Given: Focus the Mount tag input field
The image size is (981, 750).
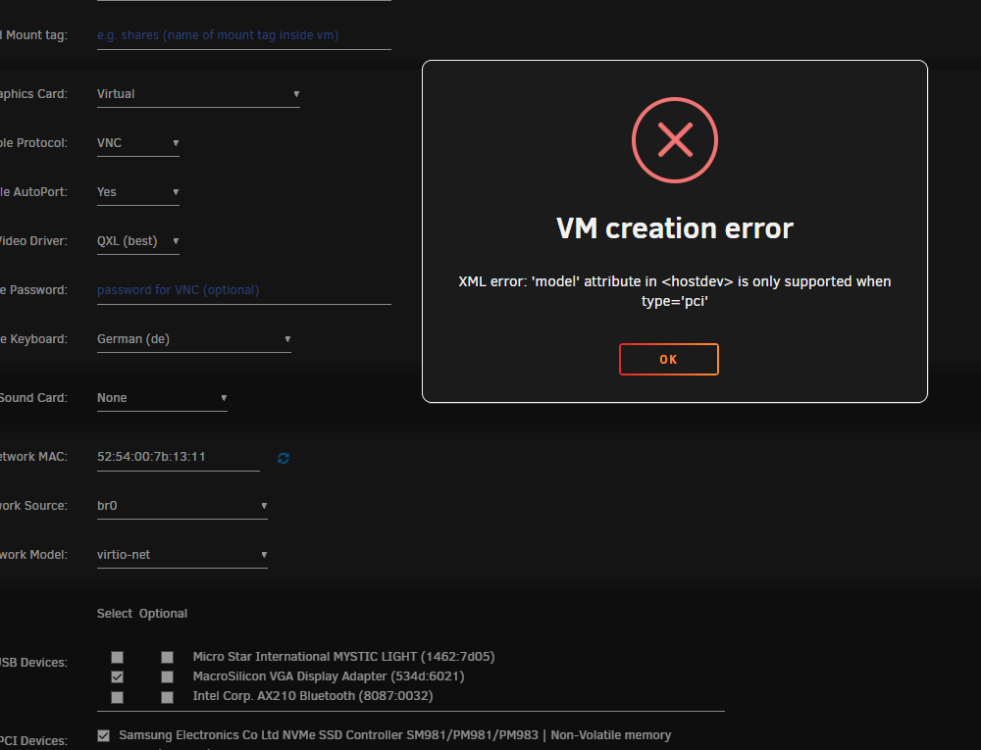Looking at the screenshot, I should (x=244, y=35).
